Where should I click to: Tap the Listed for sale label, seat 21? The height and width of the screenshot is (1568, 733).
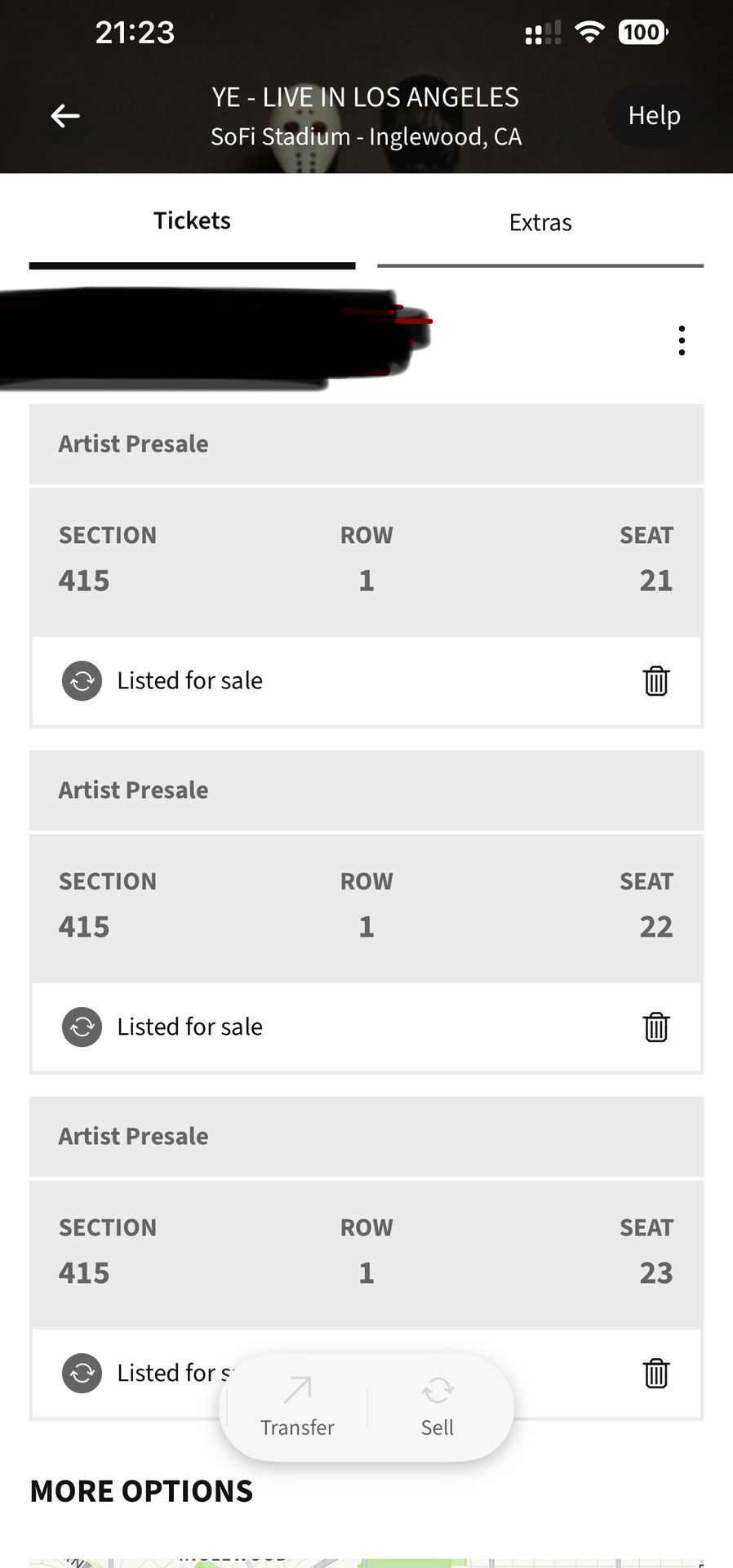(x=189, y=680)
